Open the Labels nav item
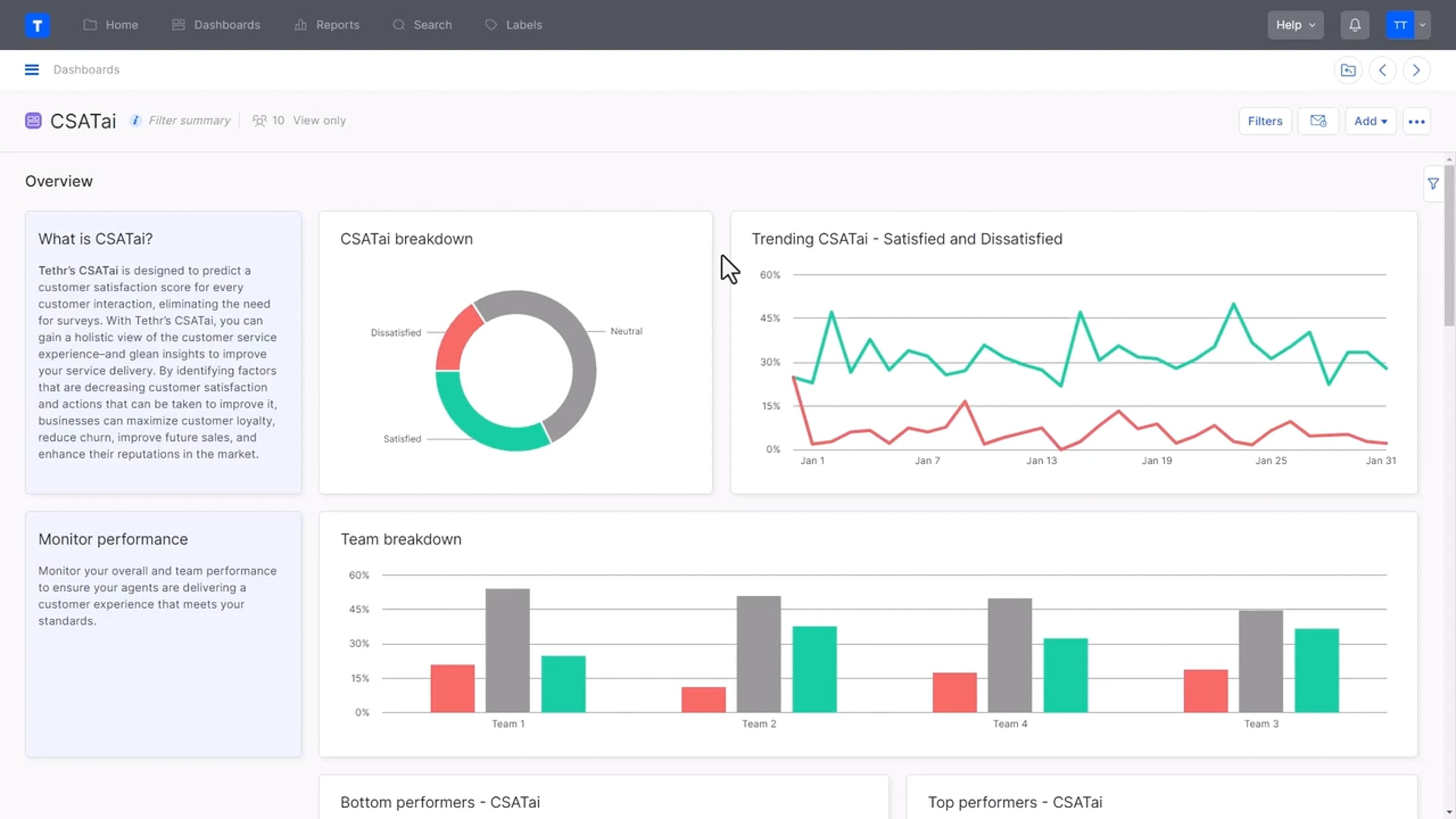The image size is (1456, 819). [514, 25]
